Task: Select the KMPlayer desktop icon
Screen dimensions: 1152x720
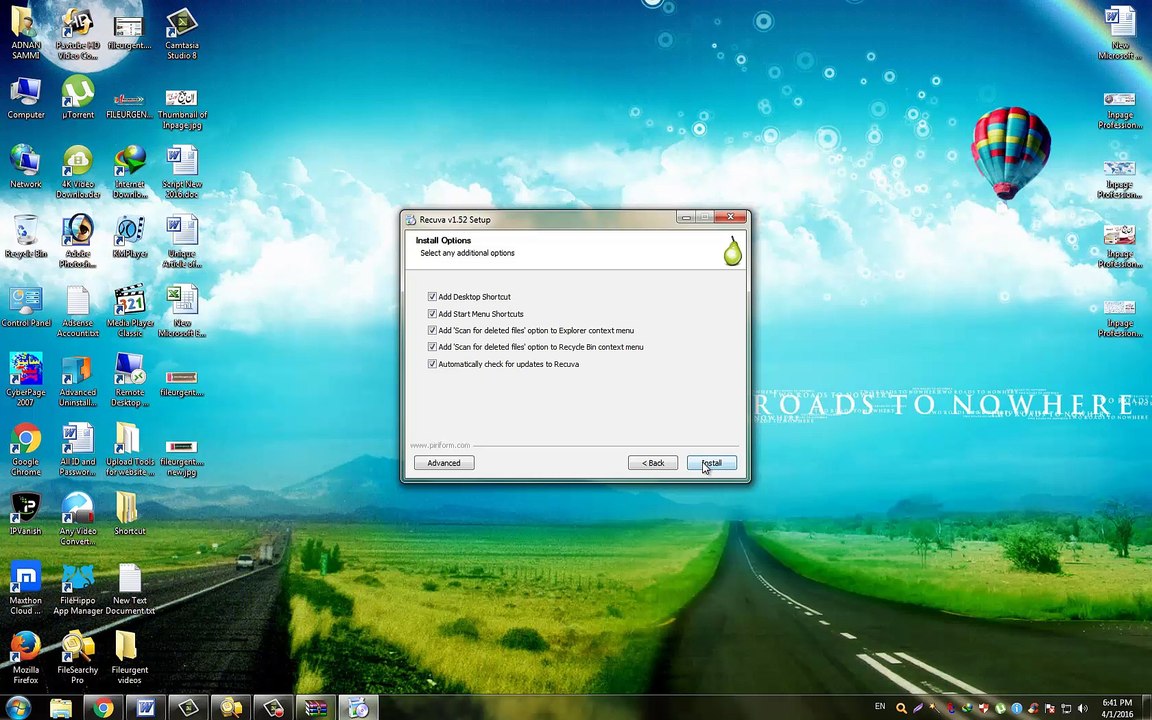Action: pos(129,236)
